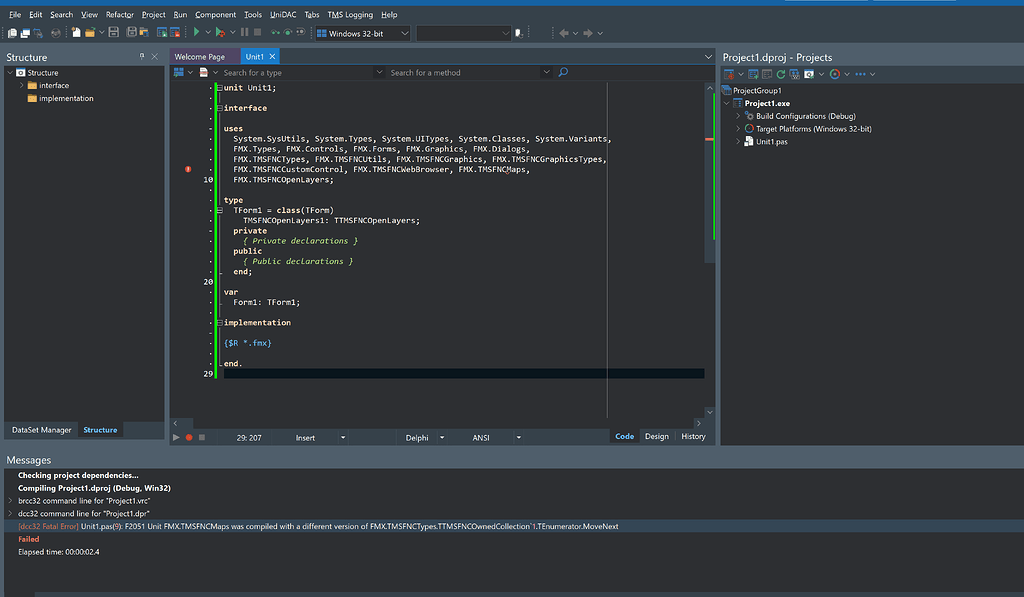1024x597 pixels.
Task: Start macro recording with the red record button
Action: point(188,437)
